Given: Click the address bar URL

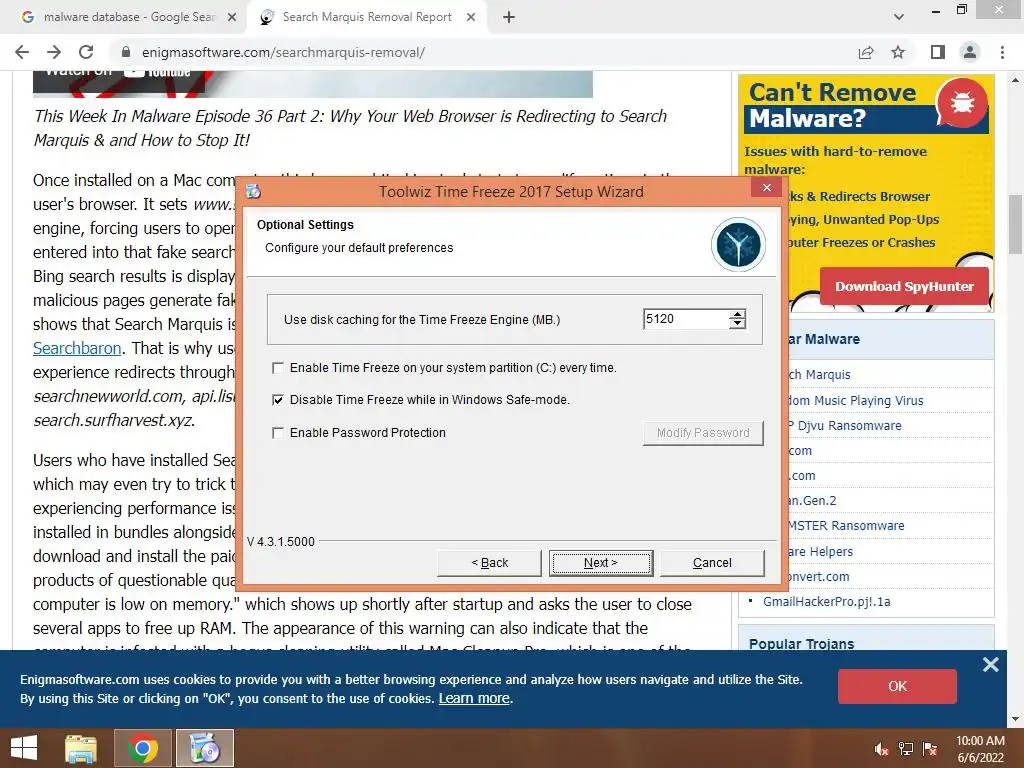Looking at the screenshot, I should pyautogui.click(x=283, y=52).
